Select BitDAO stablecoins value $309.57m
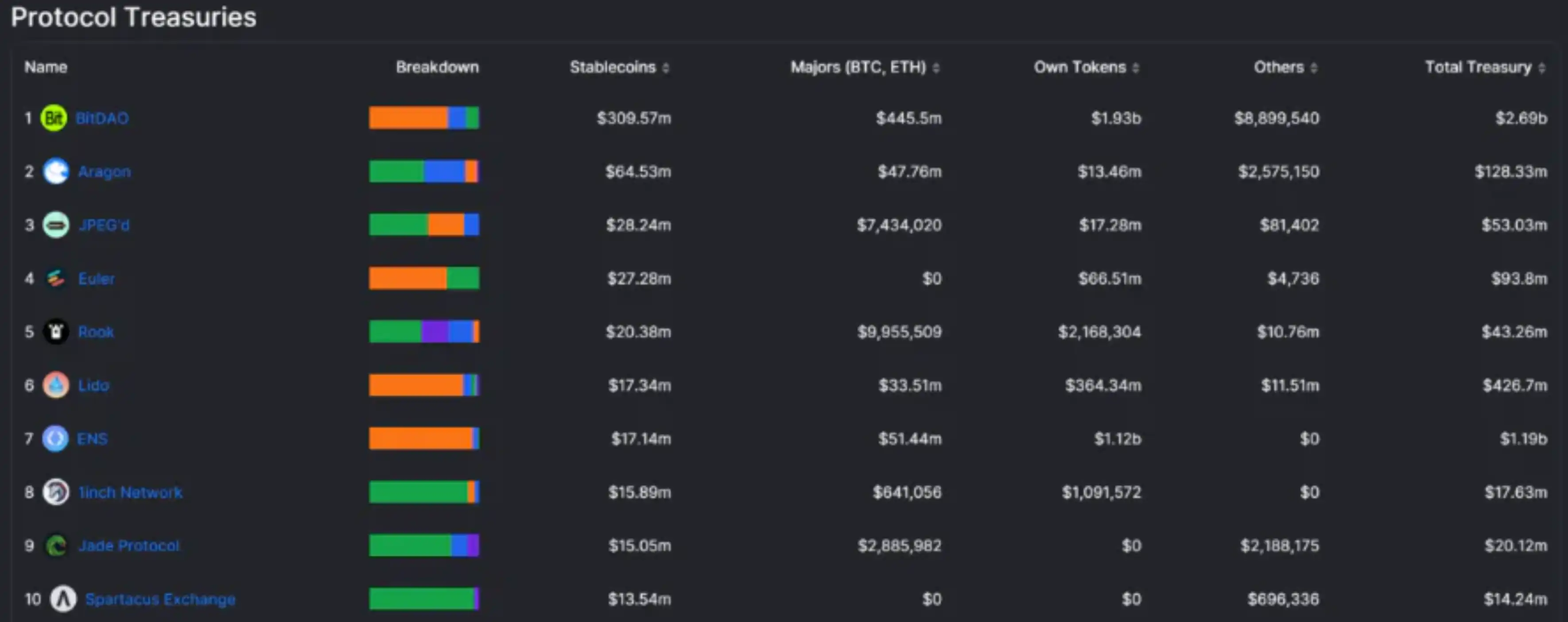Viewport: 1568px width, 622px height. coord(634,118)
